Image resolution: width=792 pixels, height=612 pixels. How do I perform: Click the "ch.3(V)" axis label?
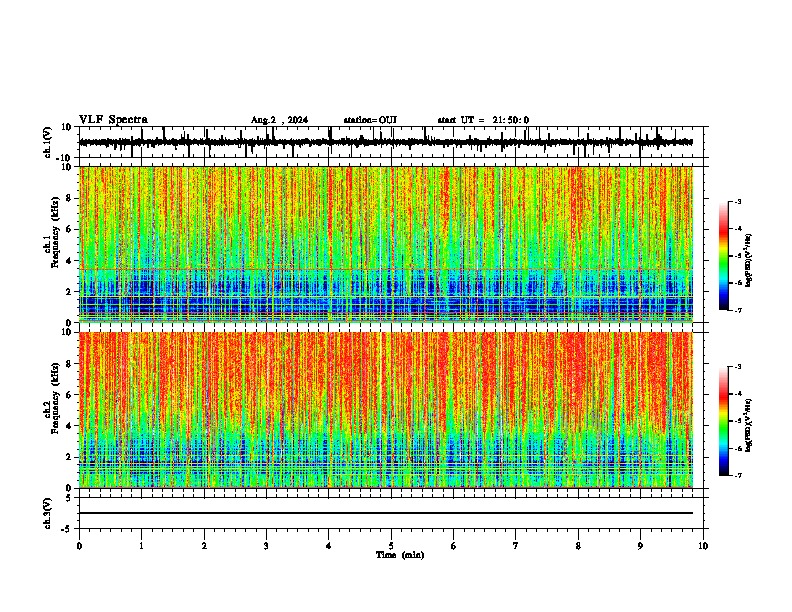point(48,514)
